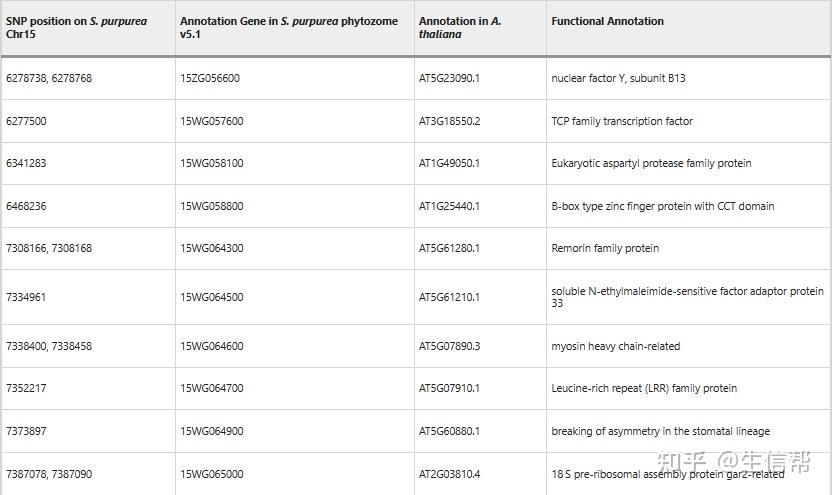This screenshot has height=495, width=832.
Task: Click the "Annotation in A. thaliana" column header
Action: (x=460, y=27)
